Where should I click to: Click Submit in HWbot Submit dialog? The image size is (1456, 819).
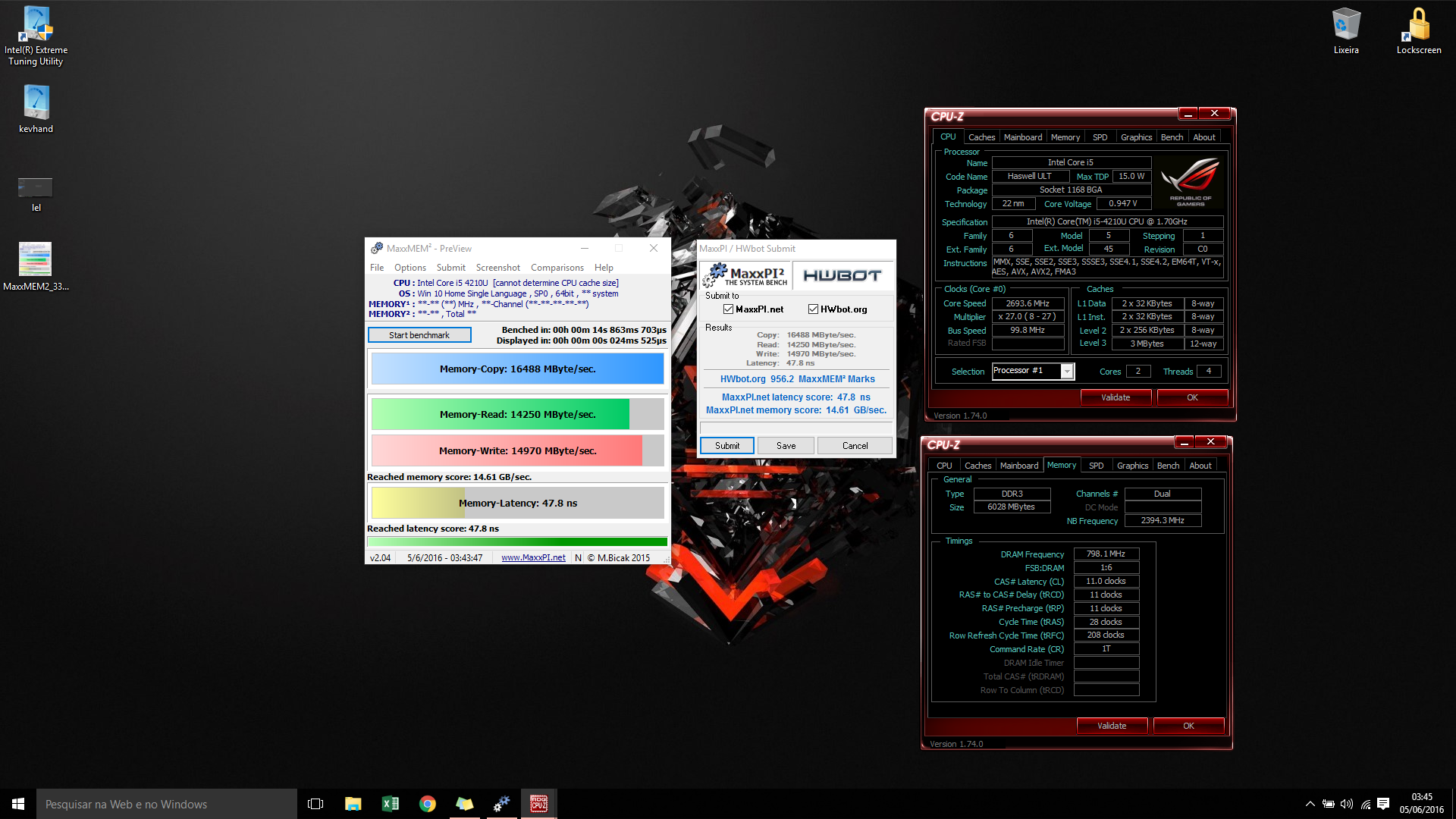727,446
